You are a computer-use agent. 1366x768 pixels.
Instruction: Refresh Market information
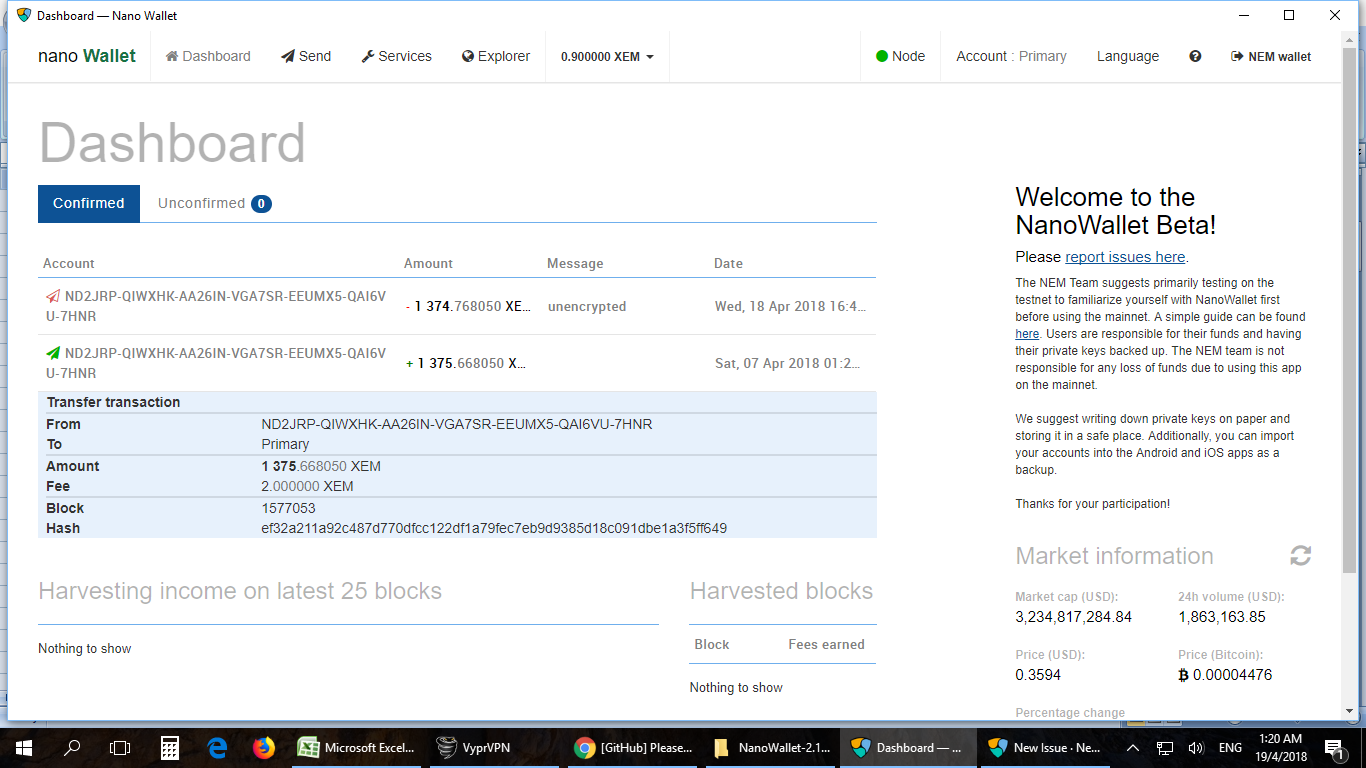[x=1300, y=555]
